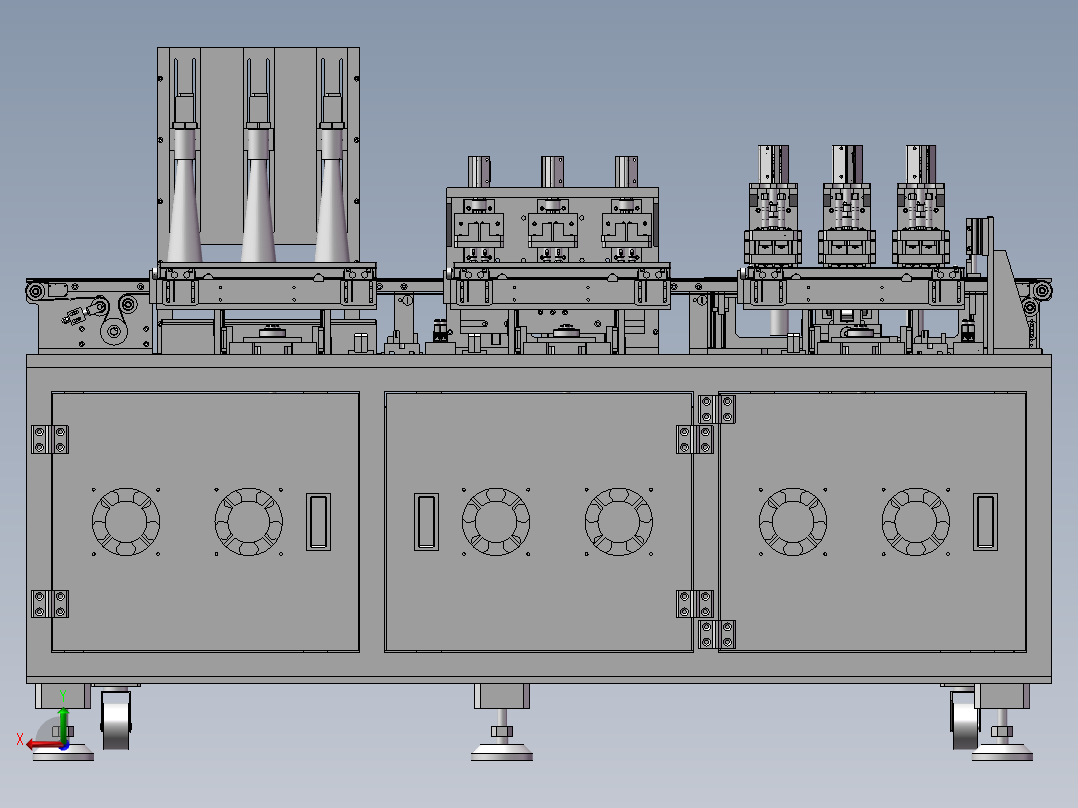The height and width of the screenshot is (808, 1078).
Task: Select the carrier tray under the right station
Action: (x=851, y=287)
